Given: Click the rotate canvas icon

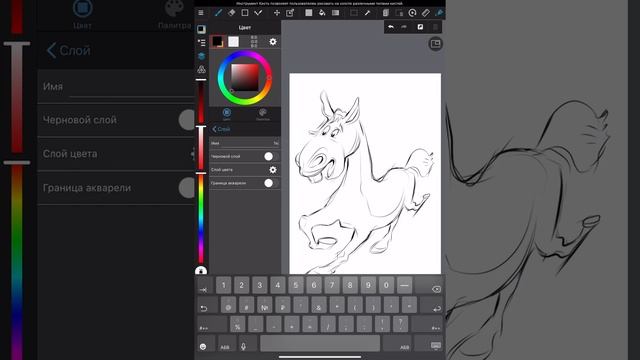Looking at the screenshot, I should 412,13.
